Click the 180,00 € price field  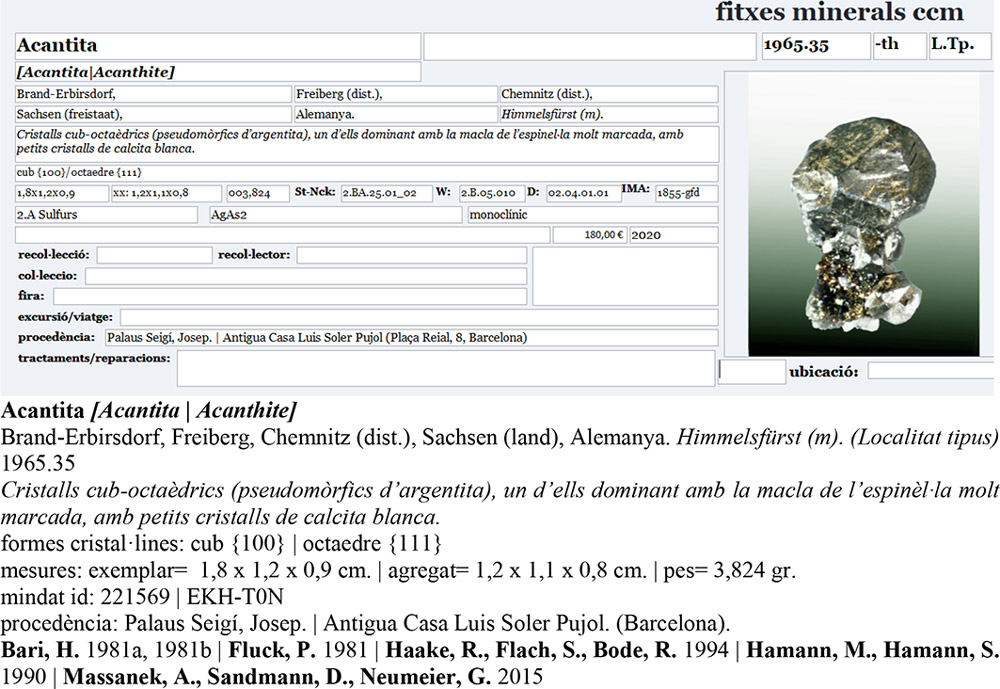point(590,235)
